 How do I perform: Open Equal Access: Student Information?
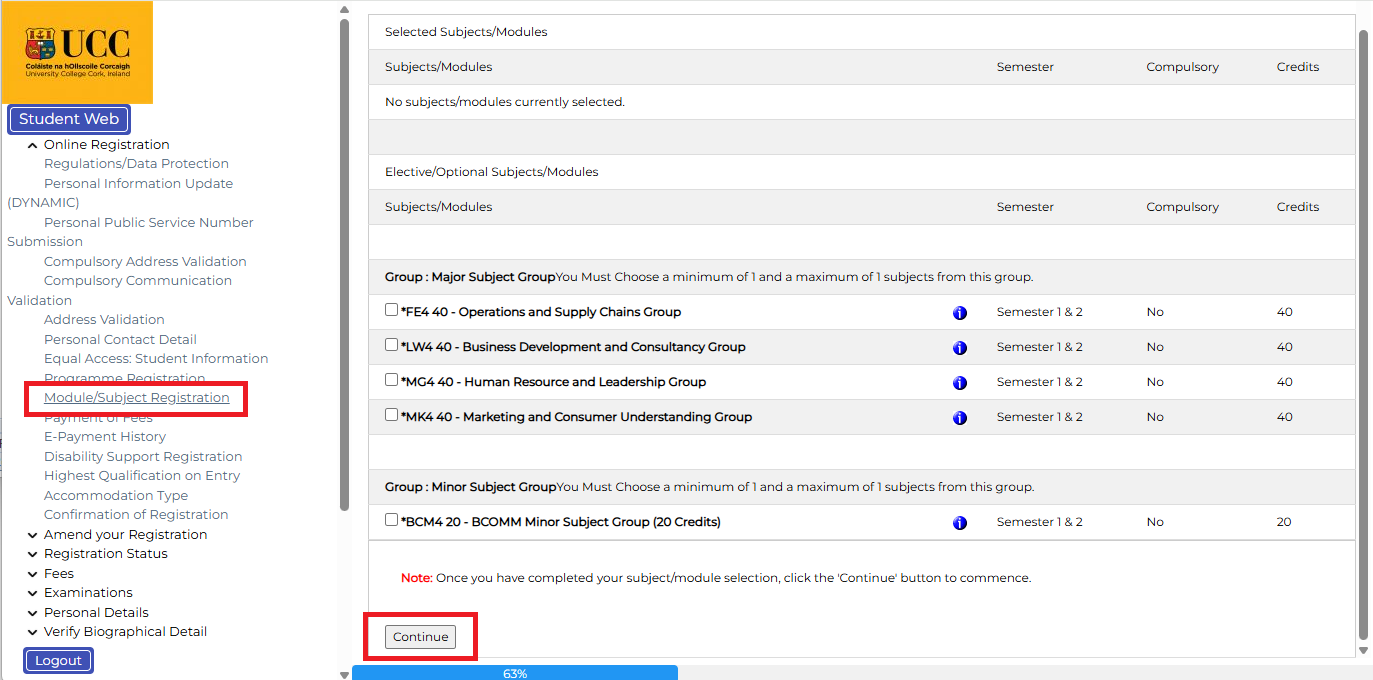pyautogui.click(x=156, y=359)
